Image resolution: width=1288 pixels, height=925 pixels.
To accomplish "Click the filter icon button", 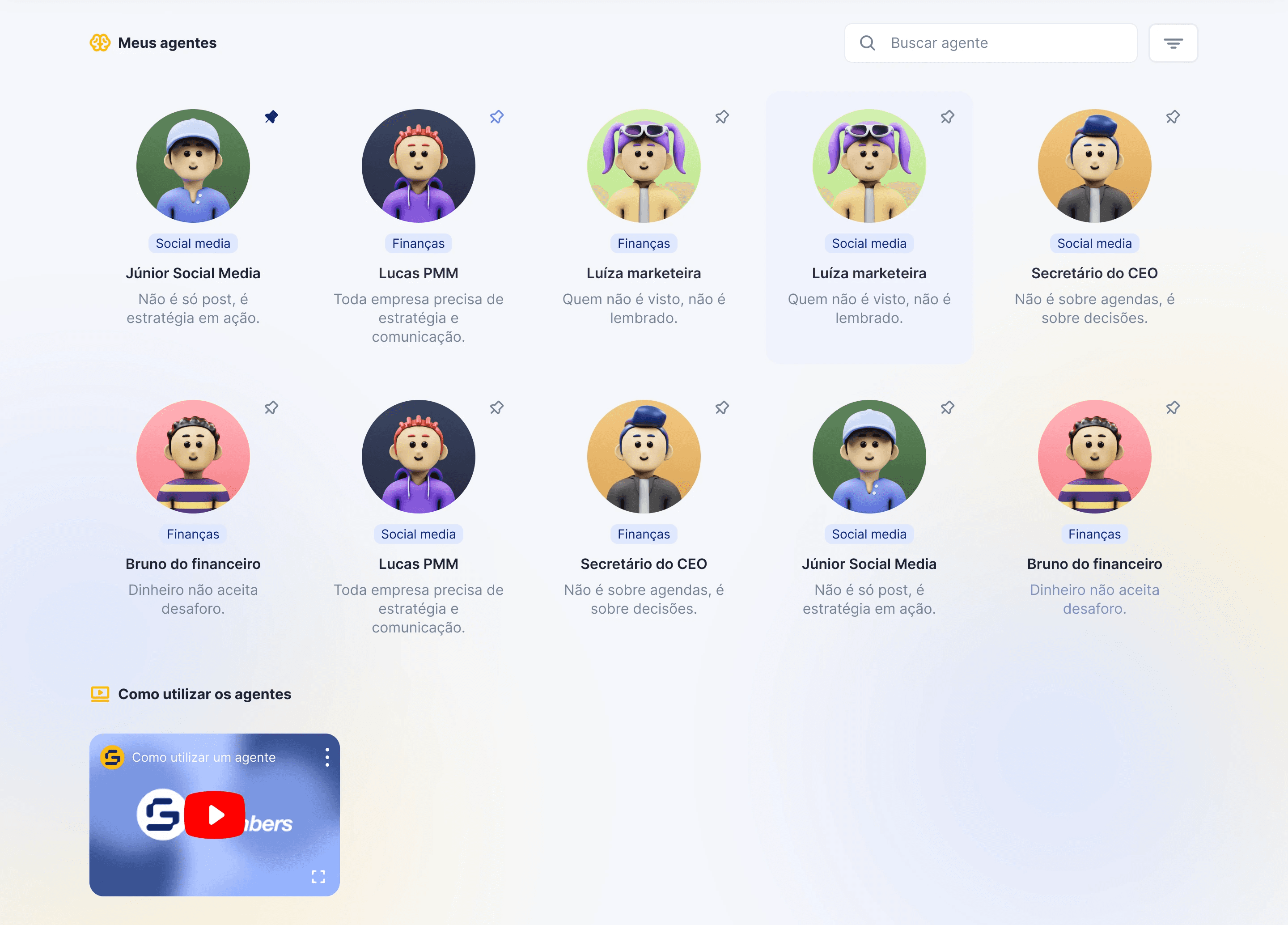I will [x=1173, y=43].
